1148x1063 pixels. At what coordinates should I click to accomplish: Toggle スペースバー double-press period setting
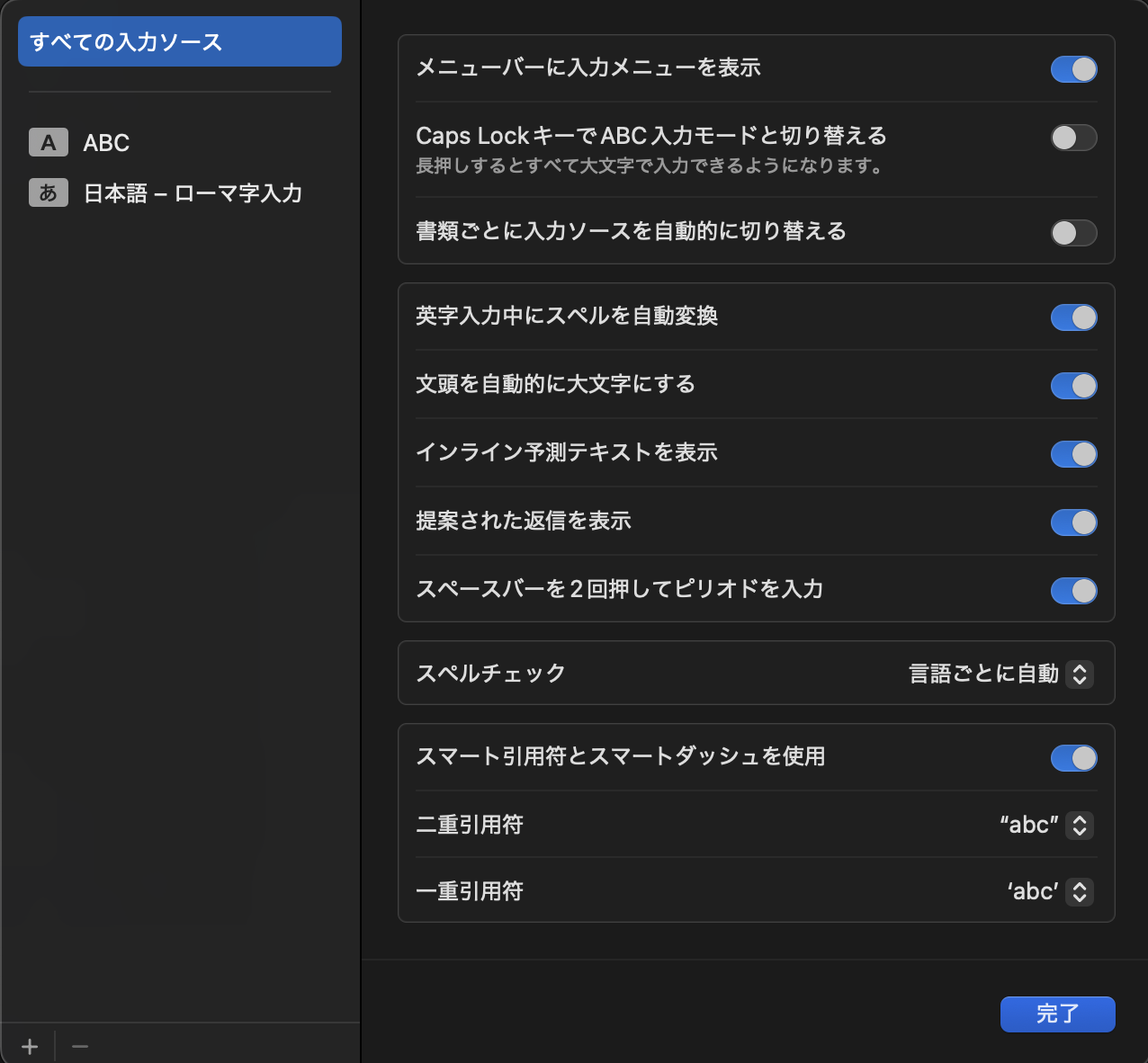(1073, 591)
